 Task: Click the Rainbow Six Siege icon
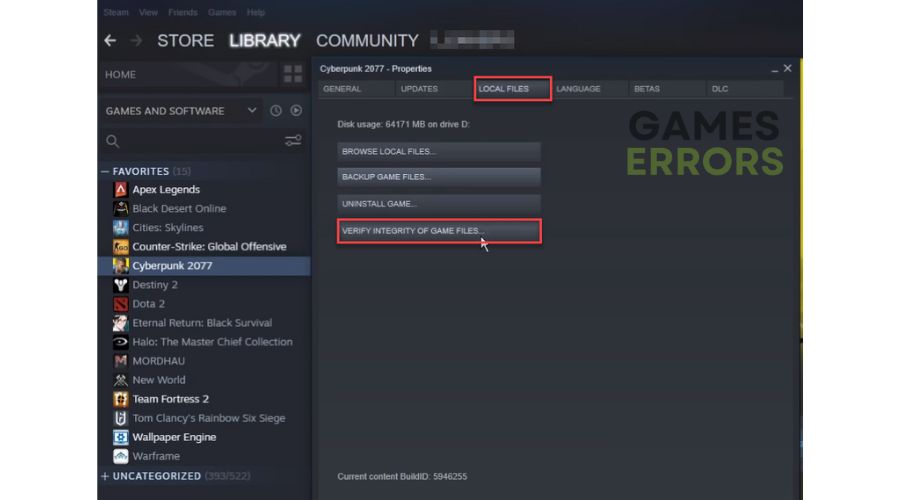pos(121,418)
